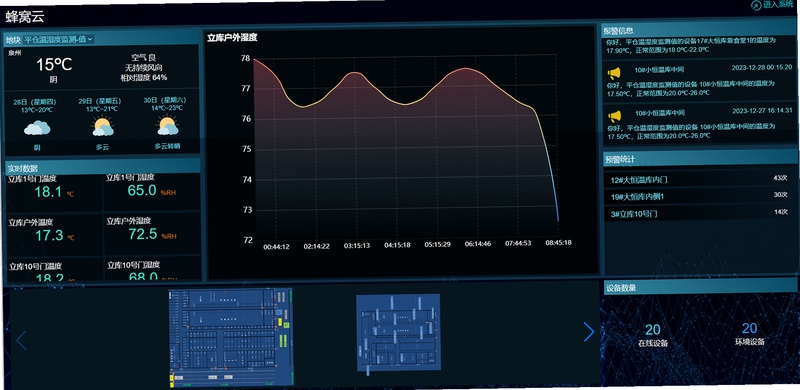800x390 pixels.
Task: Open the 进入系统 link
Action: (779, 5)
